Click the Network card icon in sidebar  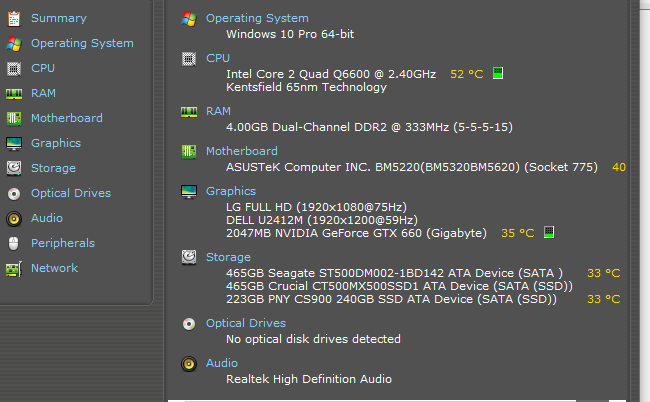(14, 269)
